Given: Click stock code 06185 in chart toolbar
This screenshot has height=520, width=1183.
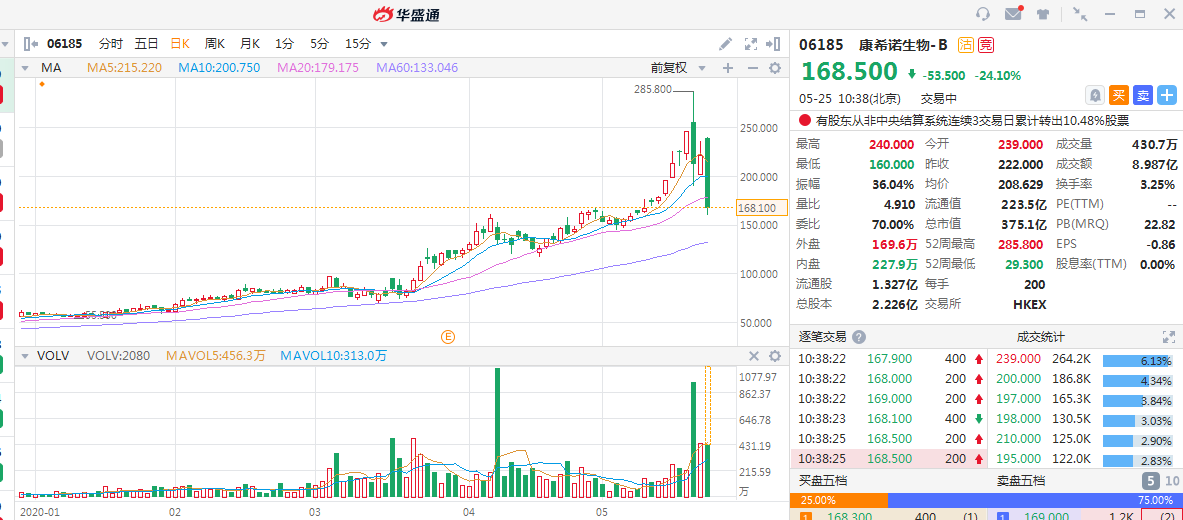Looking at the screenshot, I should [x=64, y=44].
